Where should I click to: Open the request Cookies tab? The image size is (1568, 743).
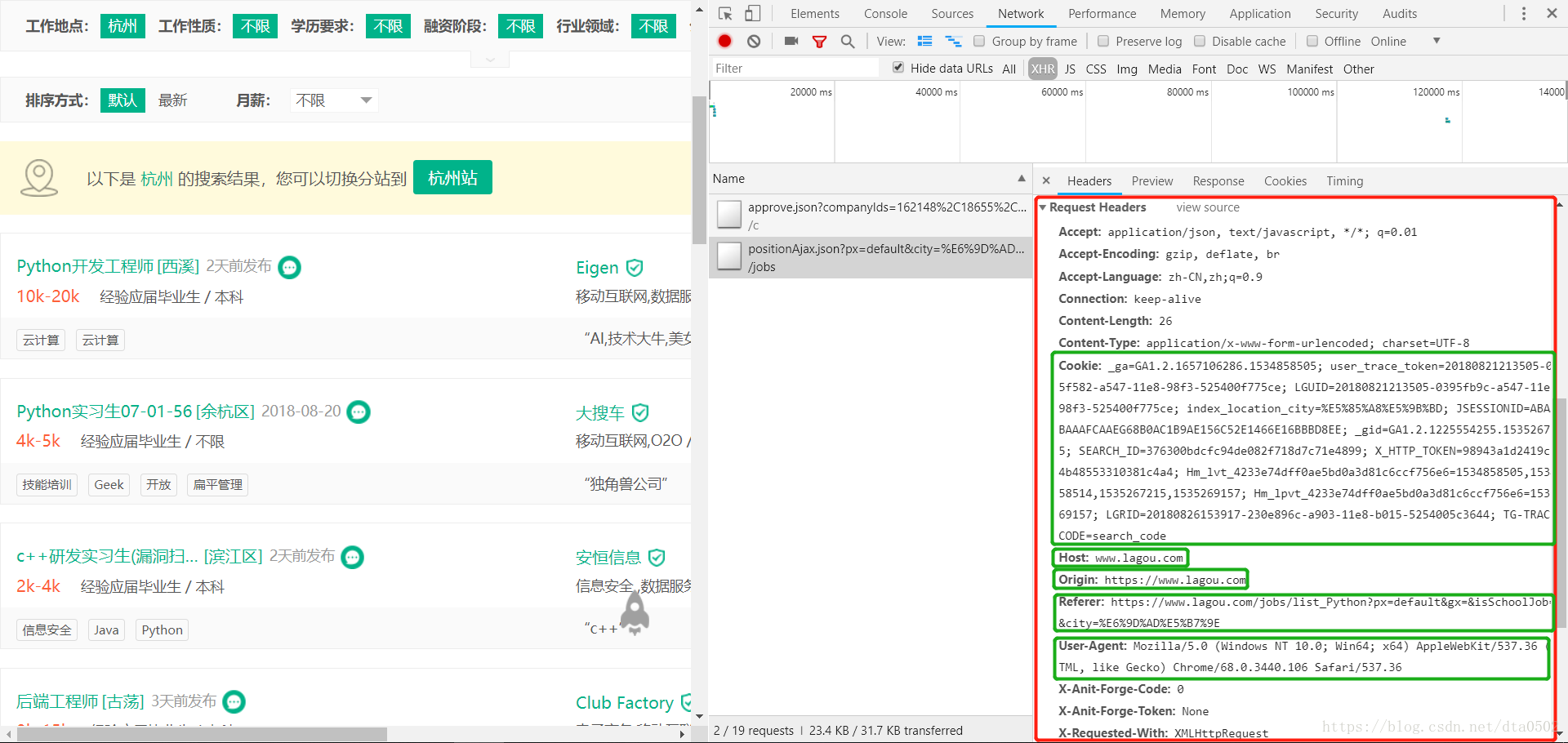pyautogui.click(x=1285, y=180)
